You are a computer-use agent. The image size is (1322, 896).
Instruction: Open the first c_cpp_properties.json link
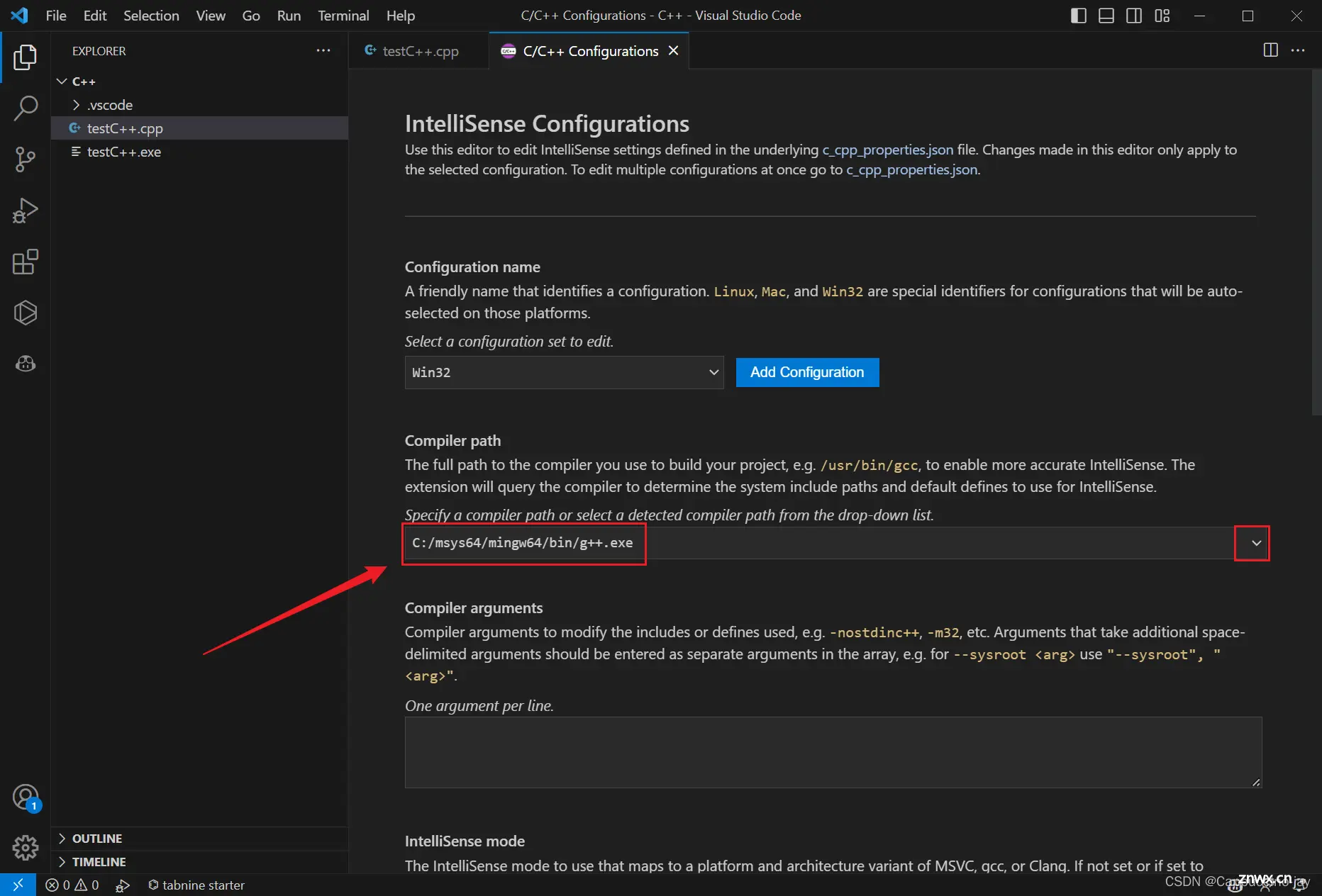point(887,150)
